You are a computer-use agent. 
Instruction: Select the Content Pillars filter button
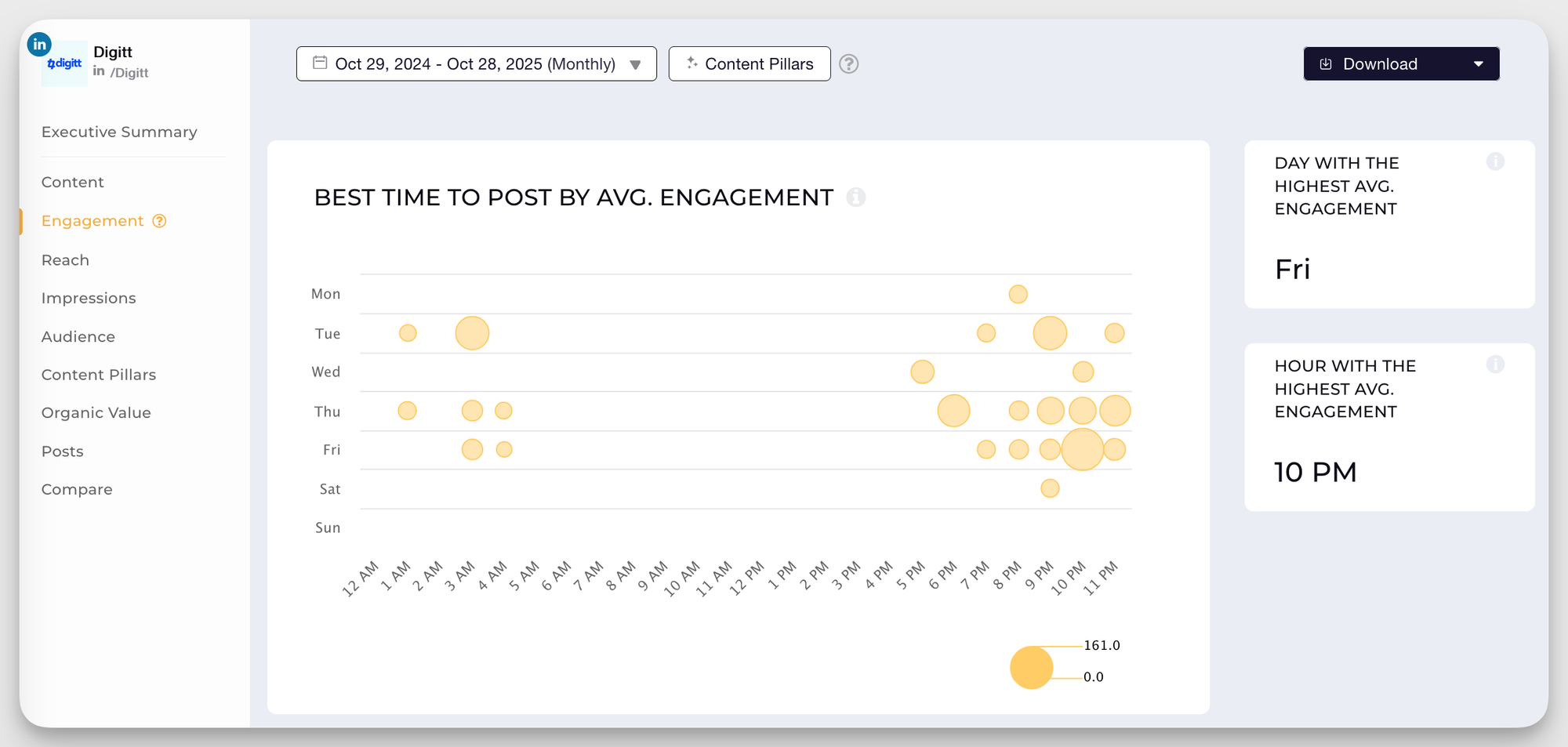point(749,63)
